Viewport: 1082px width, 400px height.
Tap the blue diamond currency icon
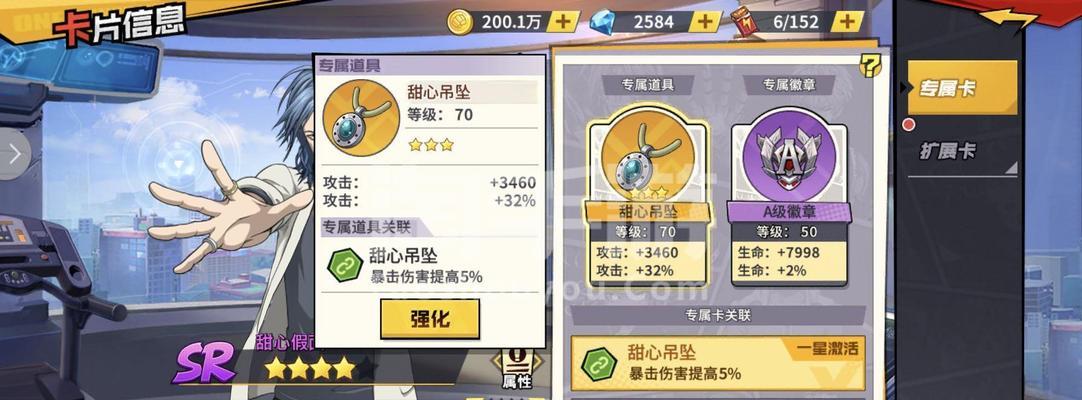[602, 21]
